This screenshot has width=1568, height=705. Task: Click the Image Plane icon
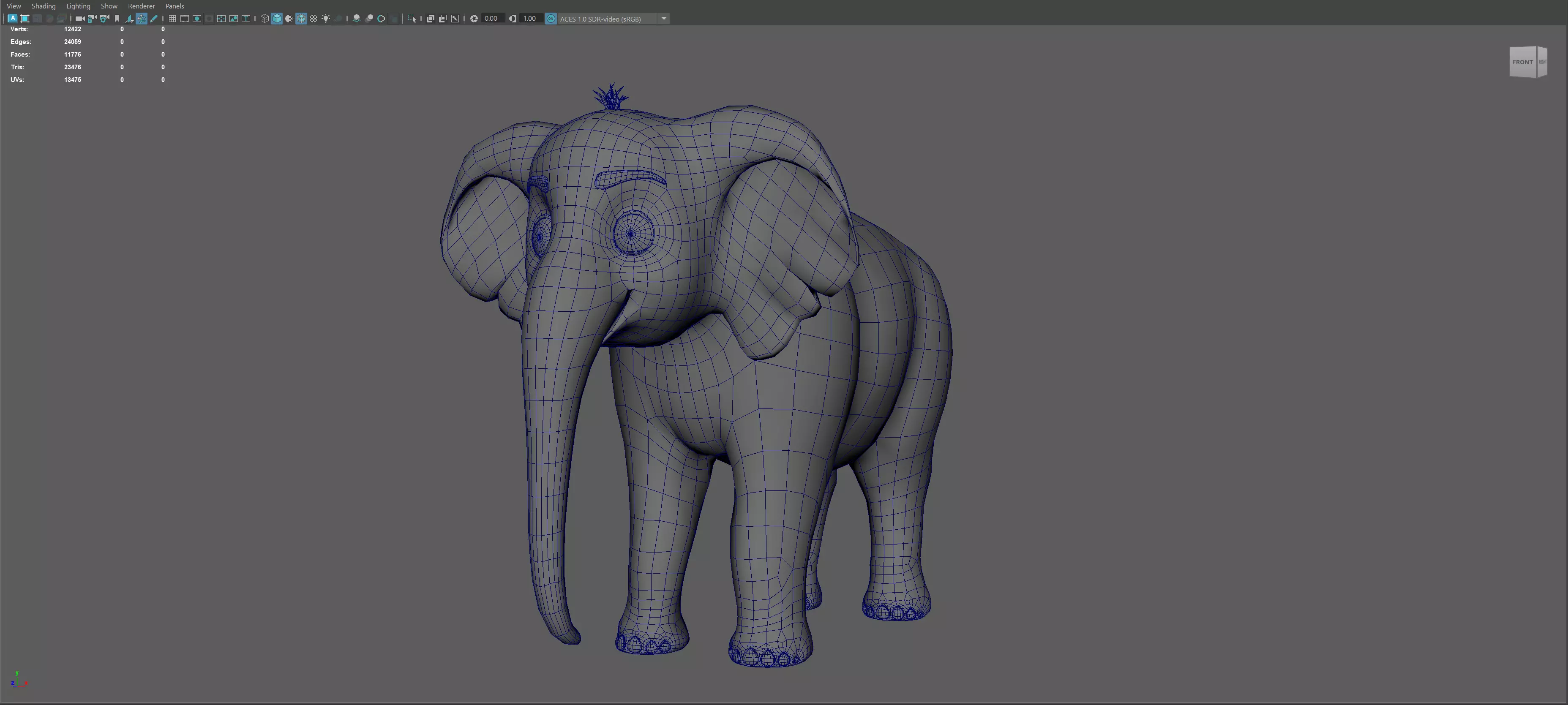tap(129, 19)
